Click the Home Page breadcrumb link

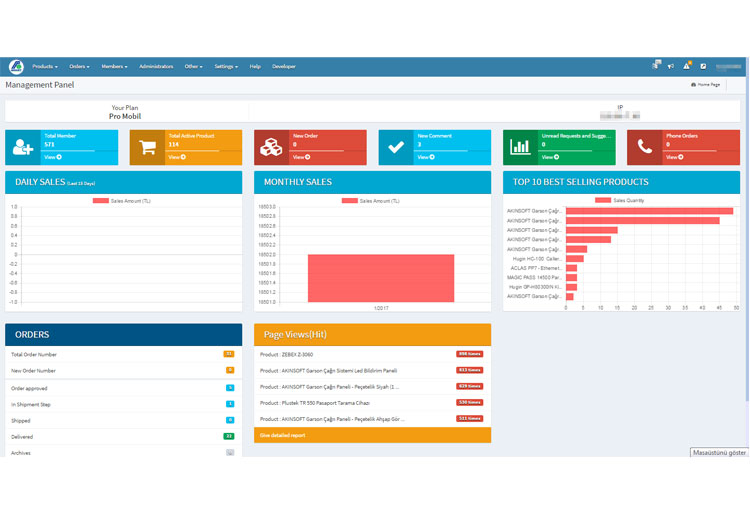[706, 85]
